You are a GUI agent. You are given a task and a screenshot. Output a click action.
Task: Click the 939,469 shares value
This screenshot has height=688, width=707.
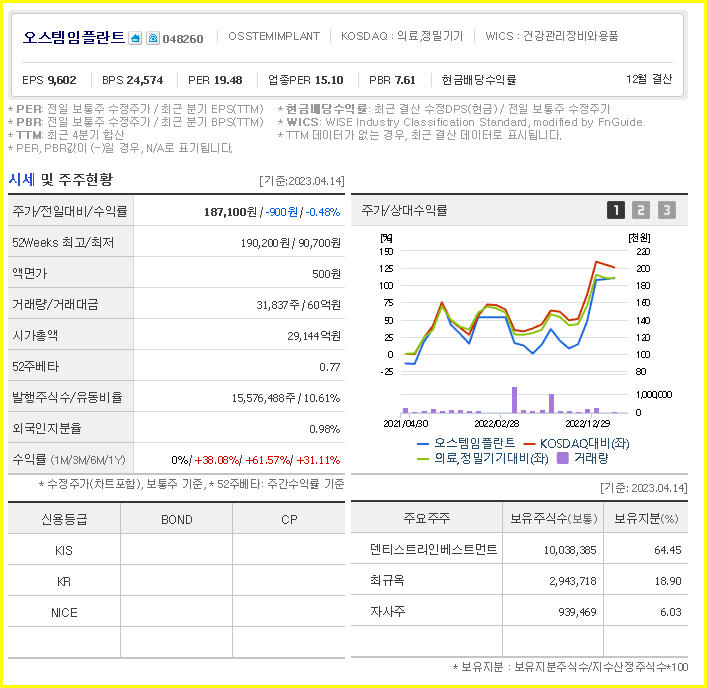point(577,612)
